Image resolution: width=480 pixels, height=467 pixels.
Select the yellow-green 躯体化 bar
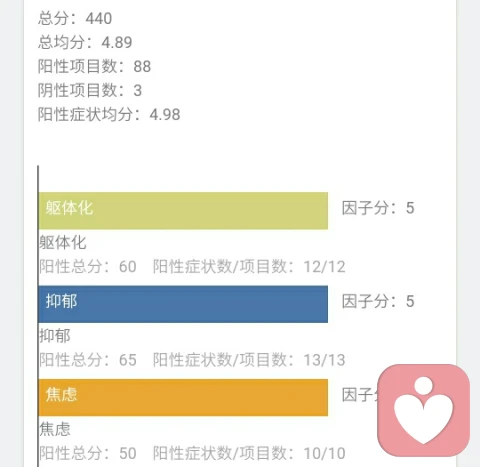pos(183,211)
